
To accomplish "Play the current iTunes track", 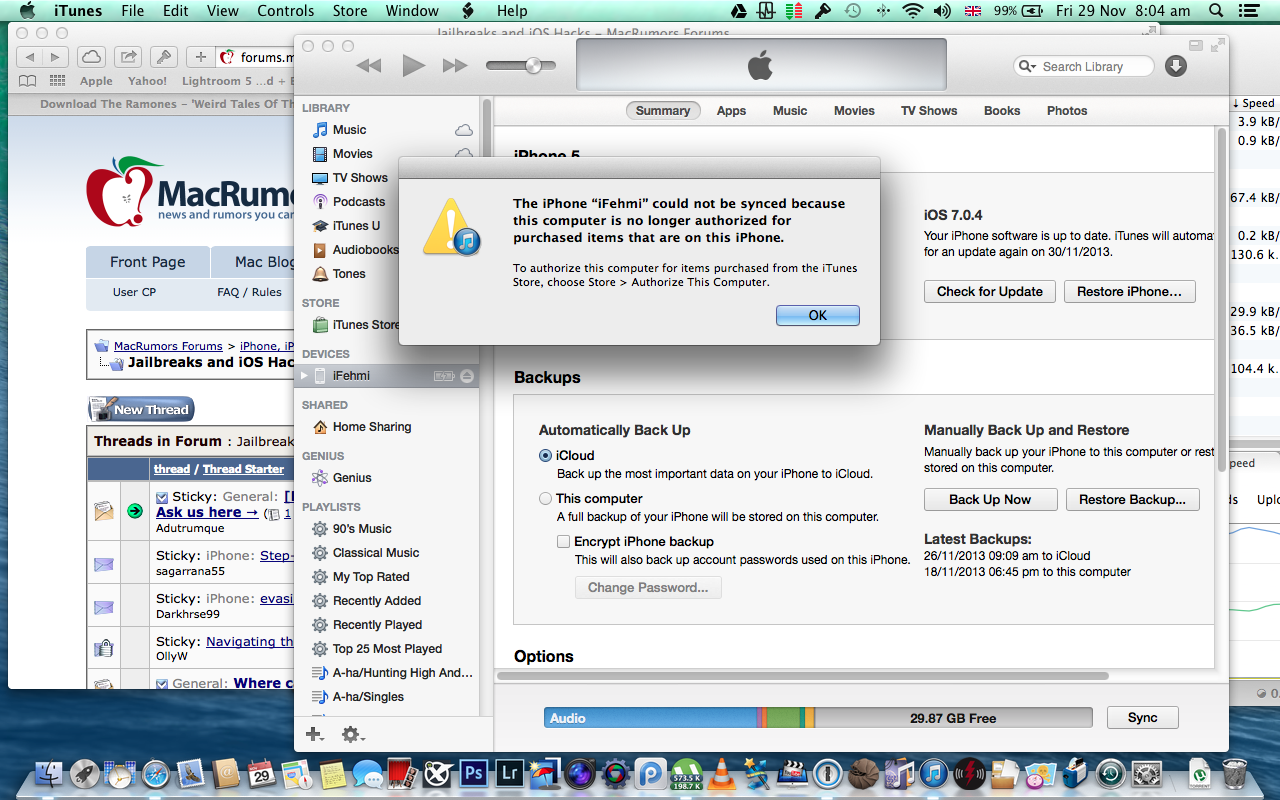I will point(413,66).
